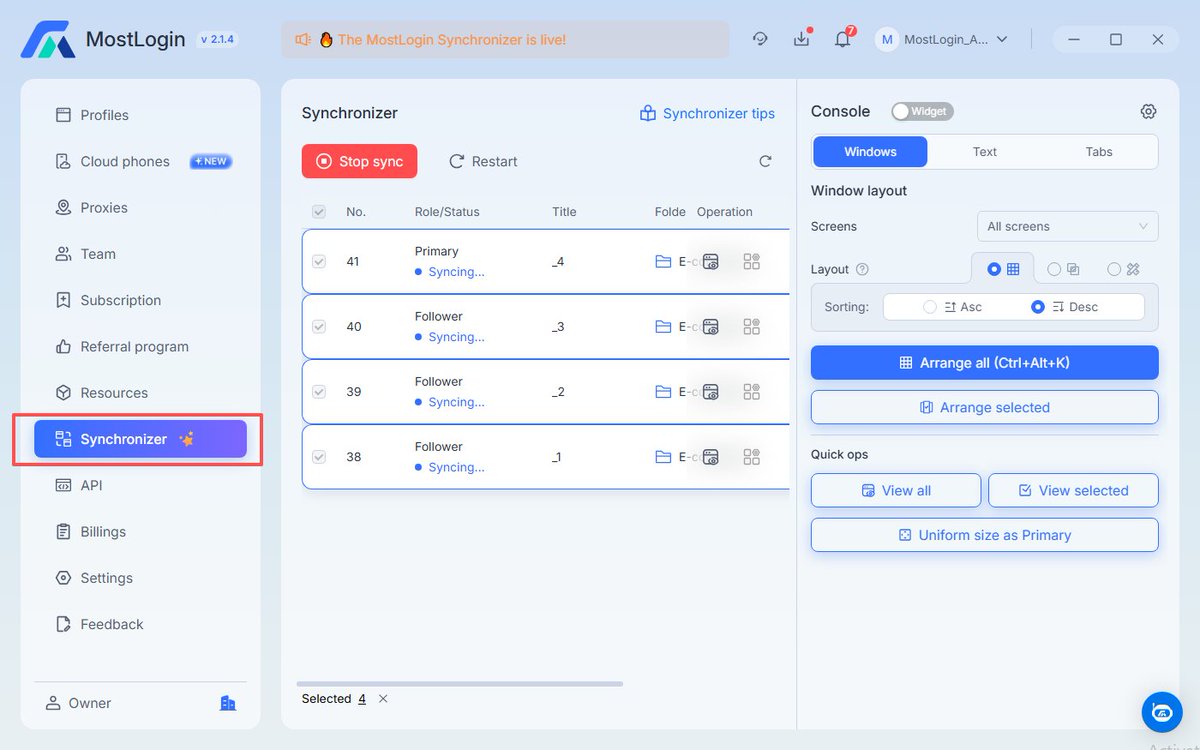Screen dimensions: 1200x750
Task: Switch to the Windows tab
Action: (x=870, y=152)
